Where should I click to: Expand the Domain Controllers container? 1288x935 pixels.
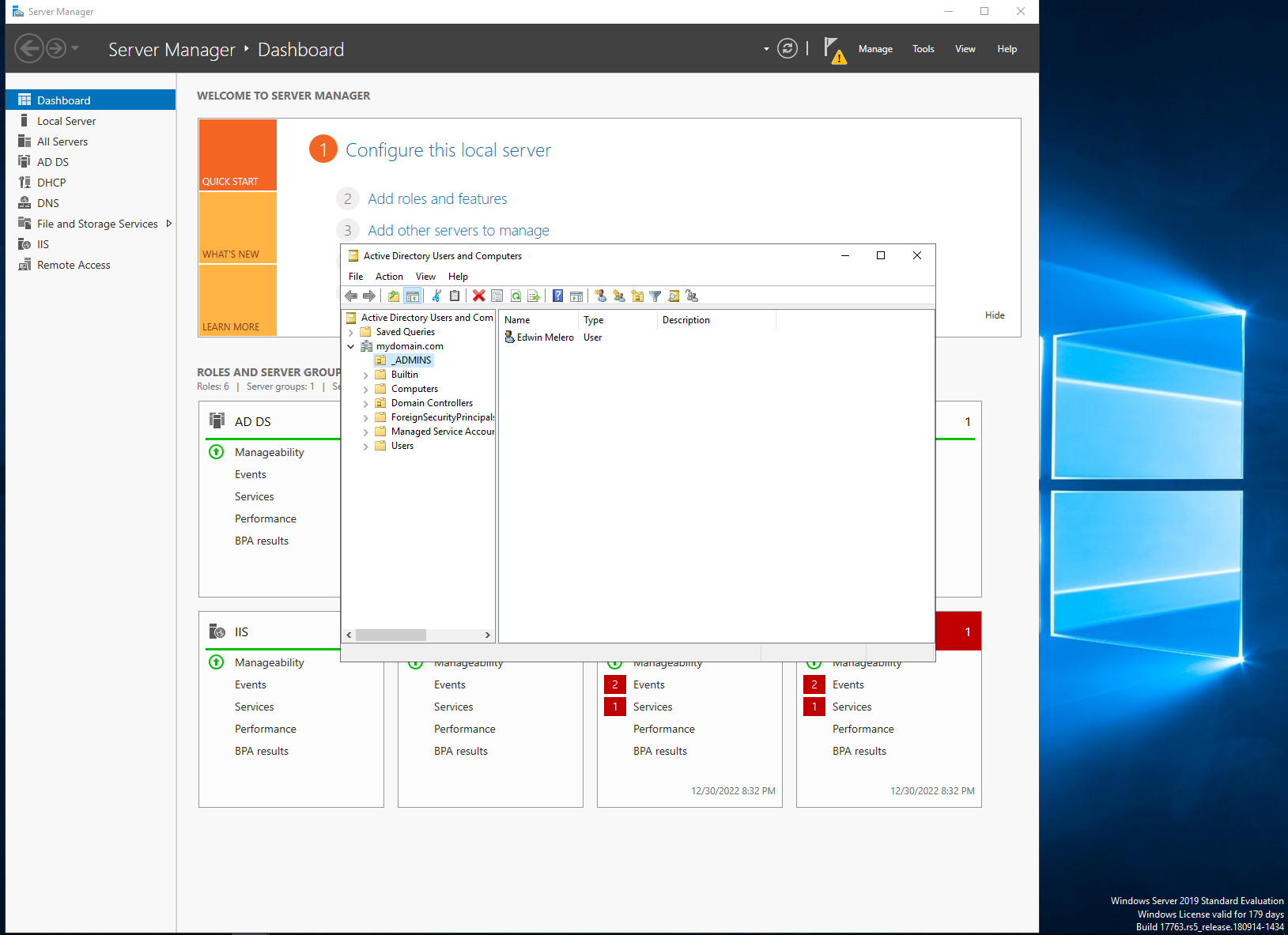coord(365,402)
